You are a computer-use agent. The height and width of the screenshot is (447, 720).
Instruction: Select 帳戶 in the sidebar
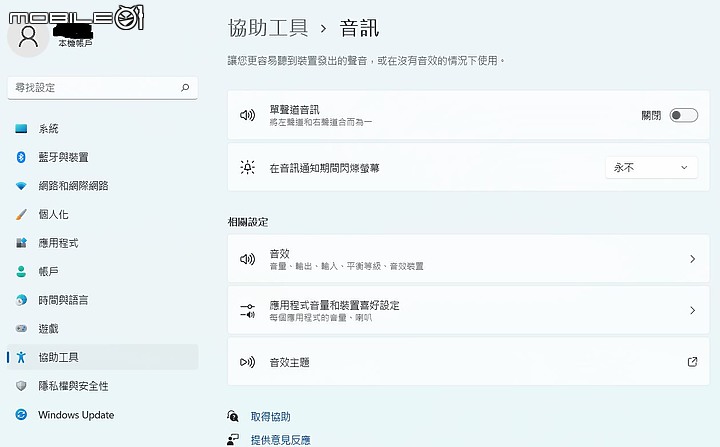[x=102, y=271]
